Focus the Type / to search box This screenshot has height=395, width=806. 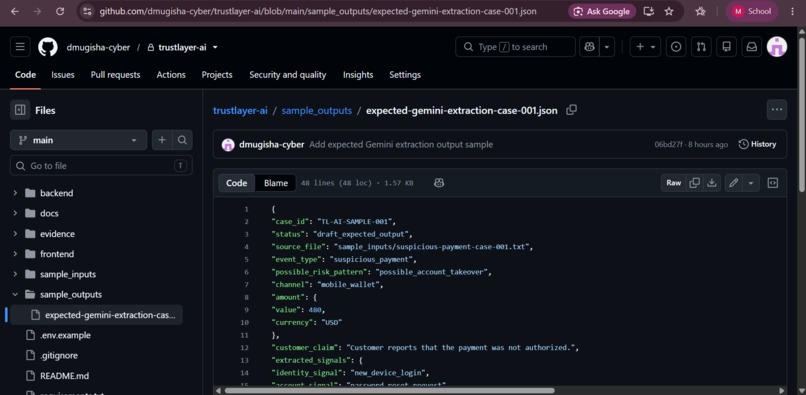[x=515, y=47]
